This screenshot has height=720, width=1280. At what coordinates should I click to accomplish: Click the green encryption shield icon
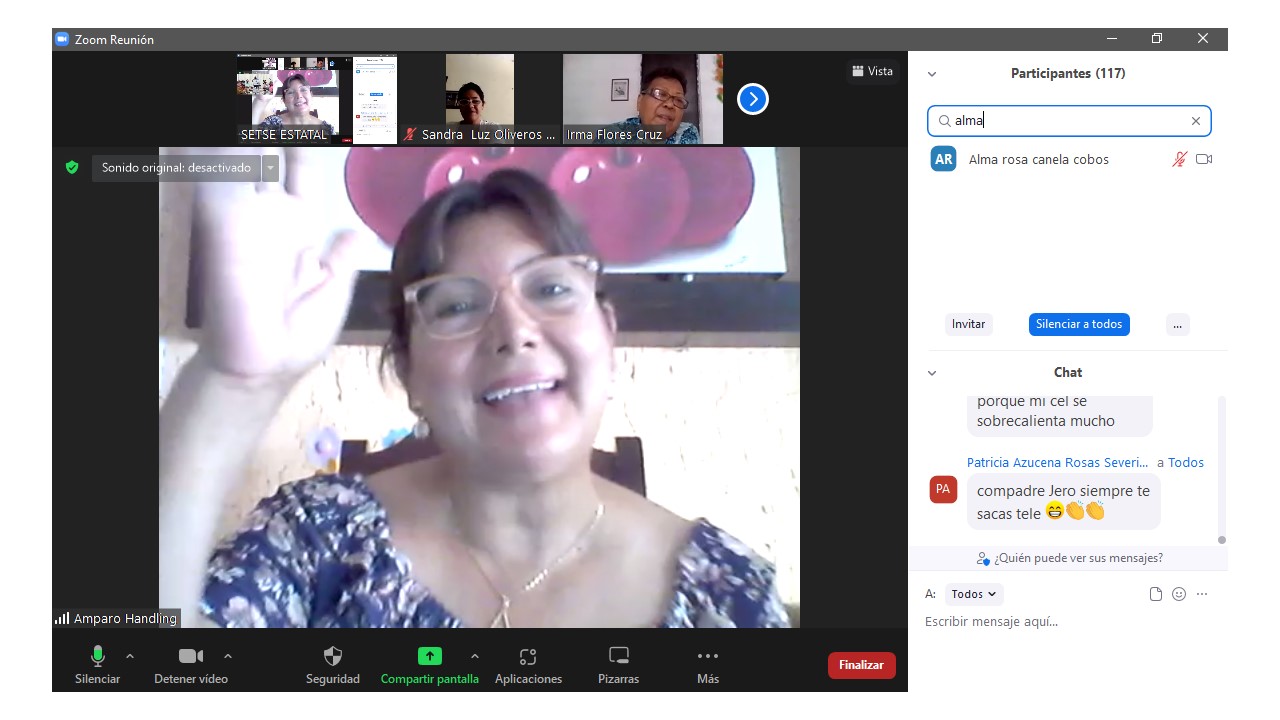coord(72,168)
